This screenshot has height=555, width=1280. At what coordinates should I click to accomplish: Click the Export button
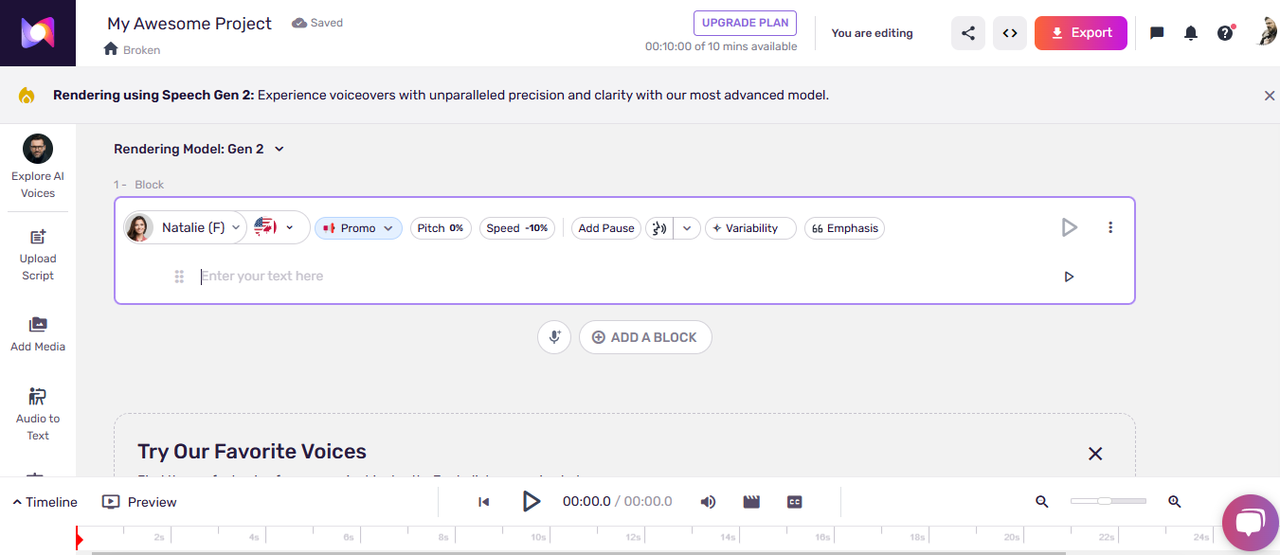pyautogui.click(x=1080, y=33)
